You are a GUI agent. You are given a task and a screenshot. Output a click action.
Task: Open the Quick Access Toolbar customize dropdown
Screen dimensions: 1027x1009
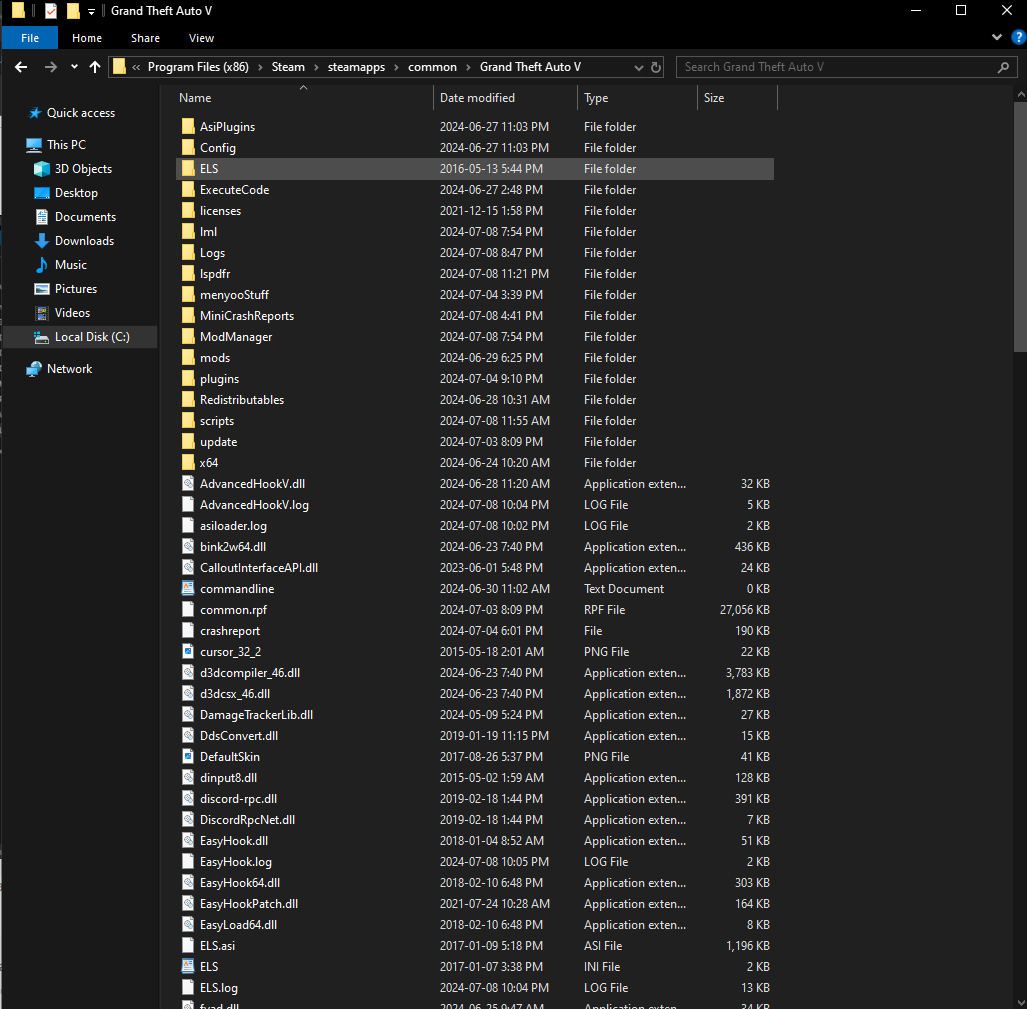pos(92,11)
